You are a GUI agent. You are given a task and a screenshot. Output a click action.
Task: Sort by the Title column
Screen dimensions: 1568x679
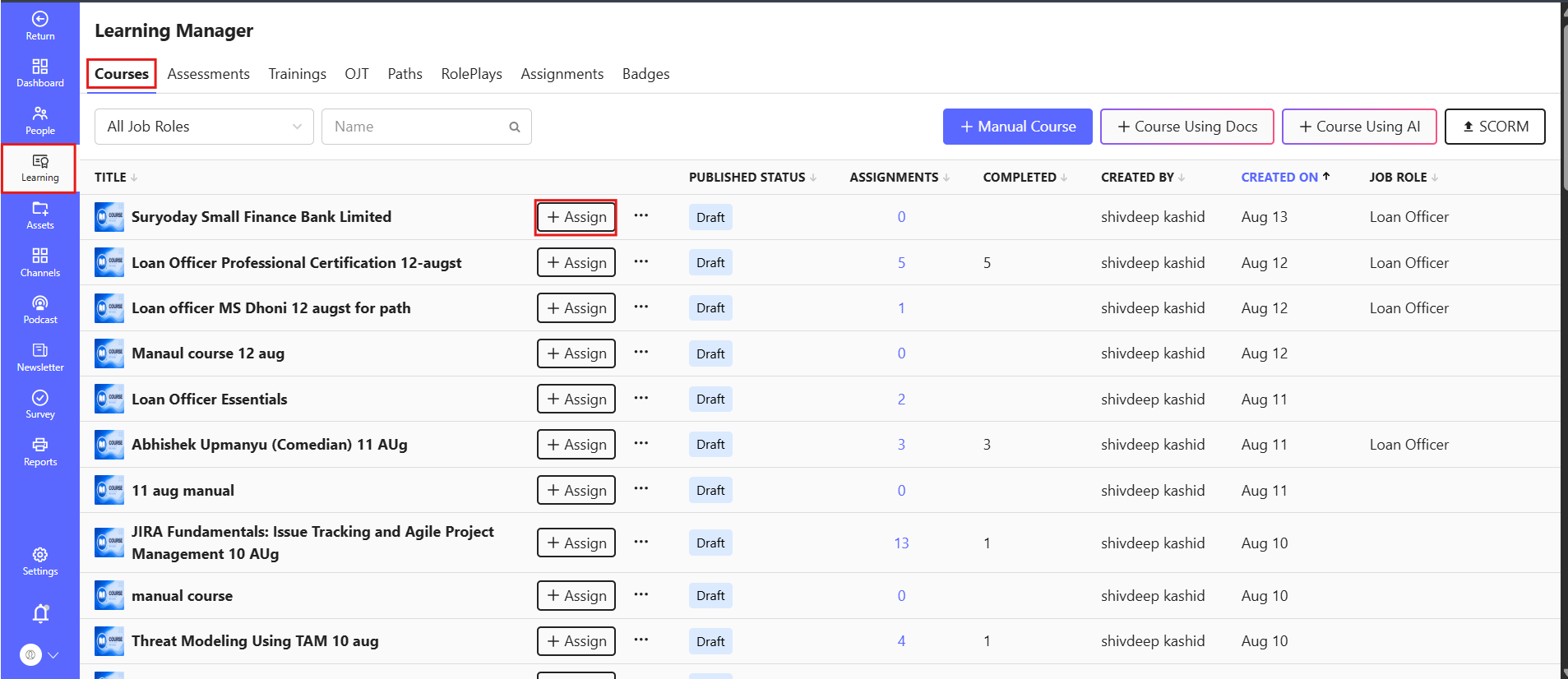point(116,178)
